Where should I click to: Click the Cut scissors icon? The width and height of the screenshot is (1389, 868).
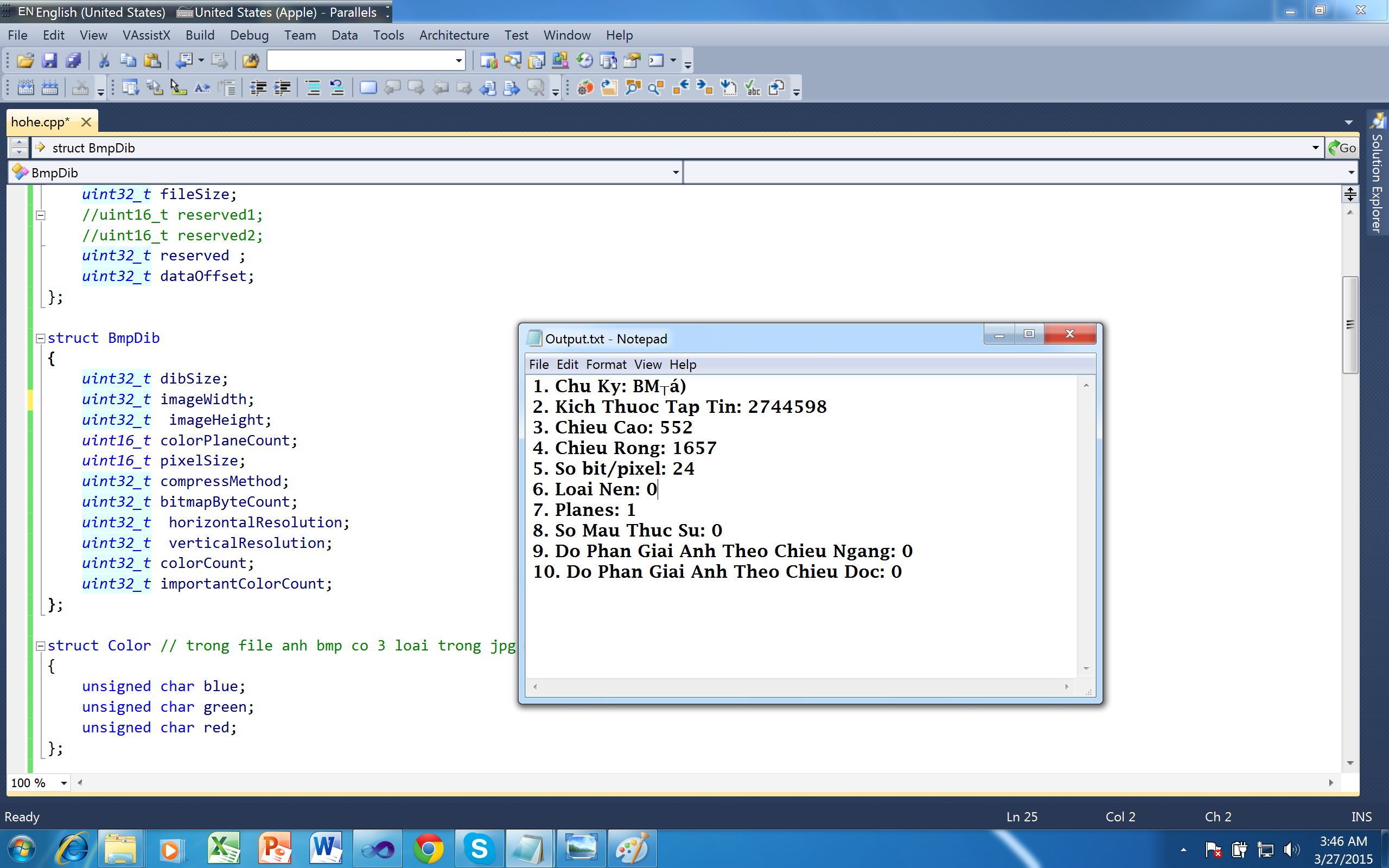click(x=104, y=60)
